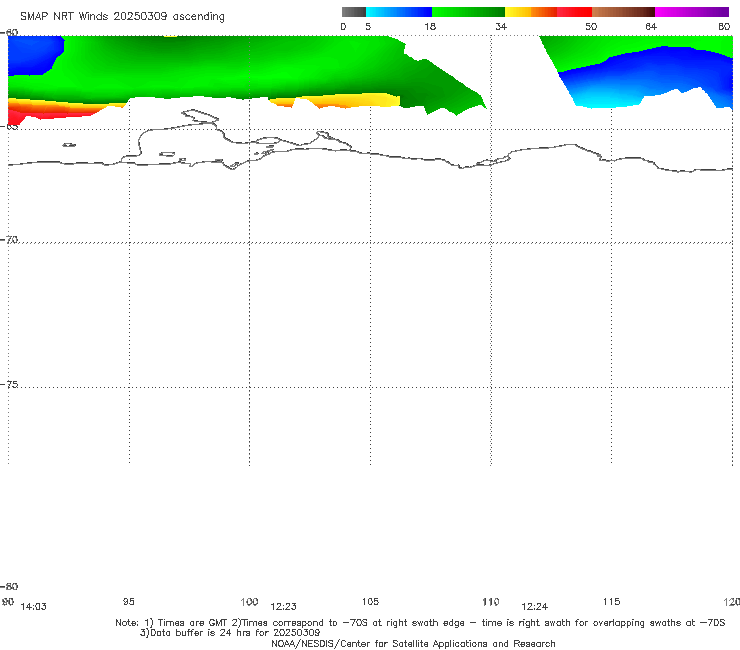Click the color bar label '5'
Image resolution: width=740 pixels, height=650 pixels.
click(x=368, y=26)
